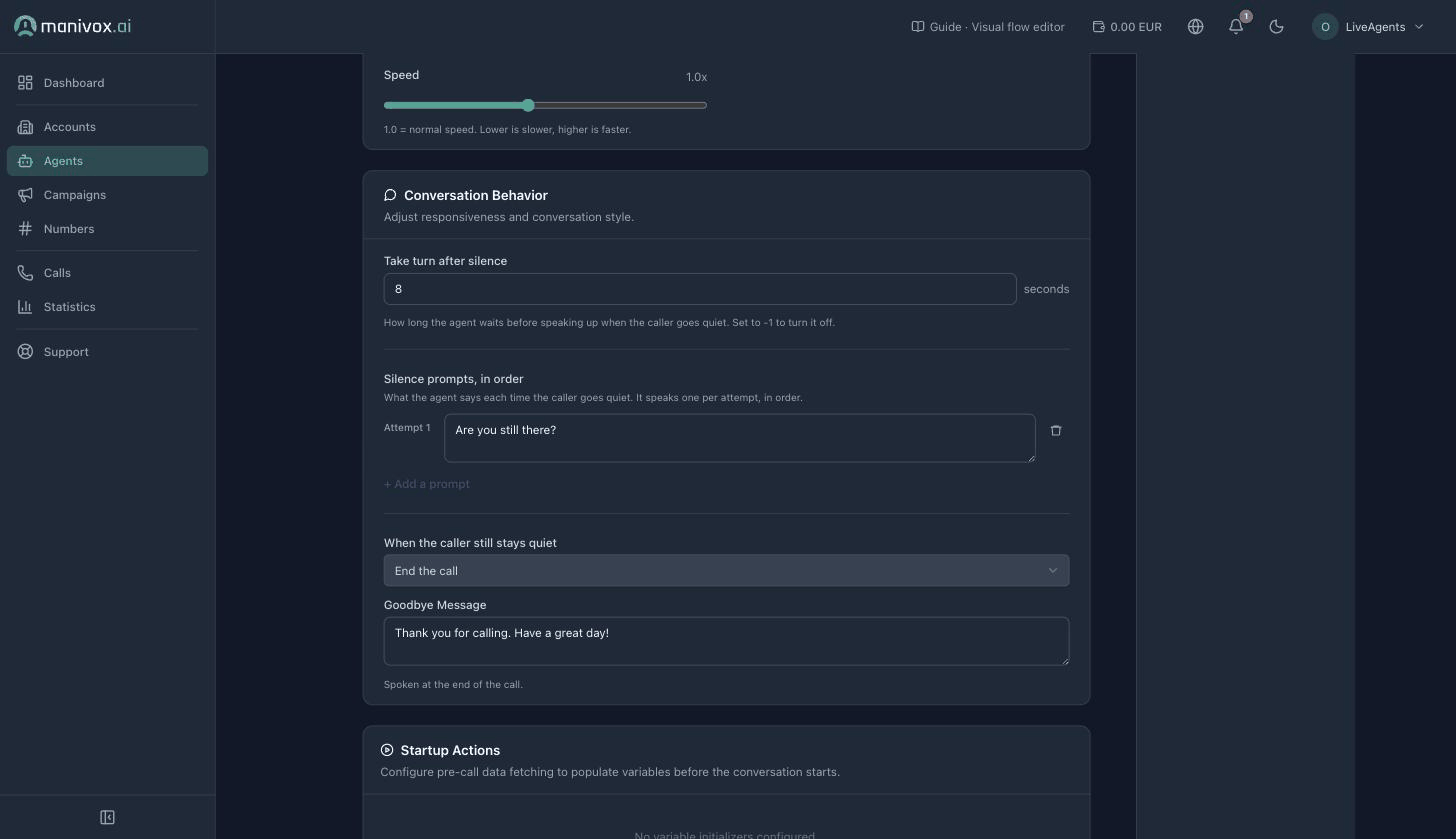Open the Accounts section
The width and height of the screenshot is (1456, 839).
click(107, 127)
